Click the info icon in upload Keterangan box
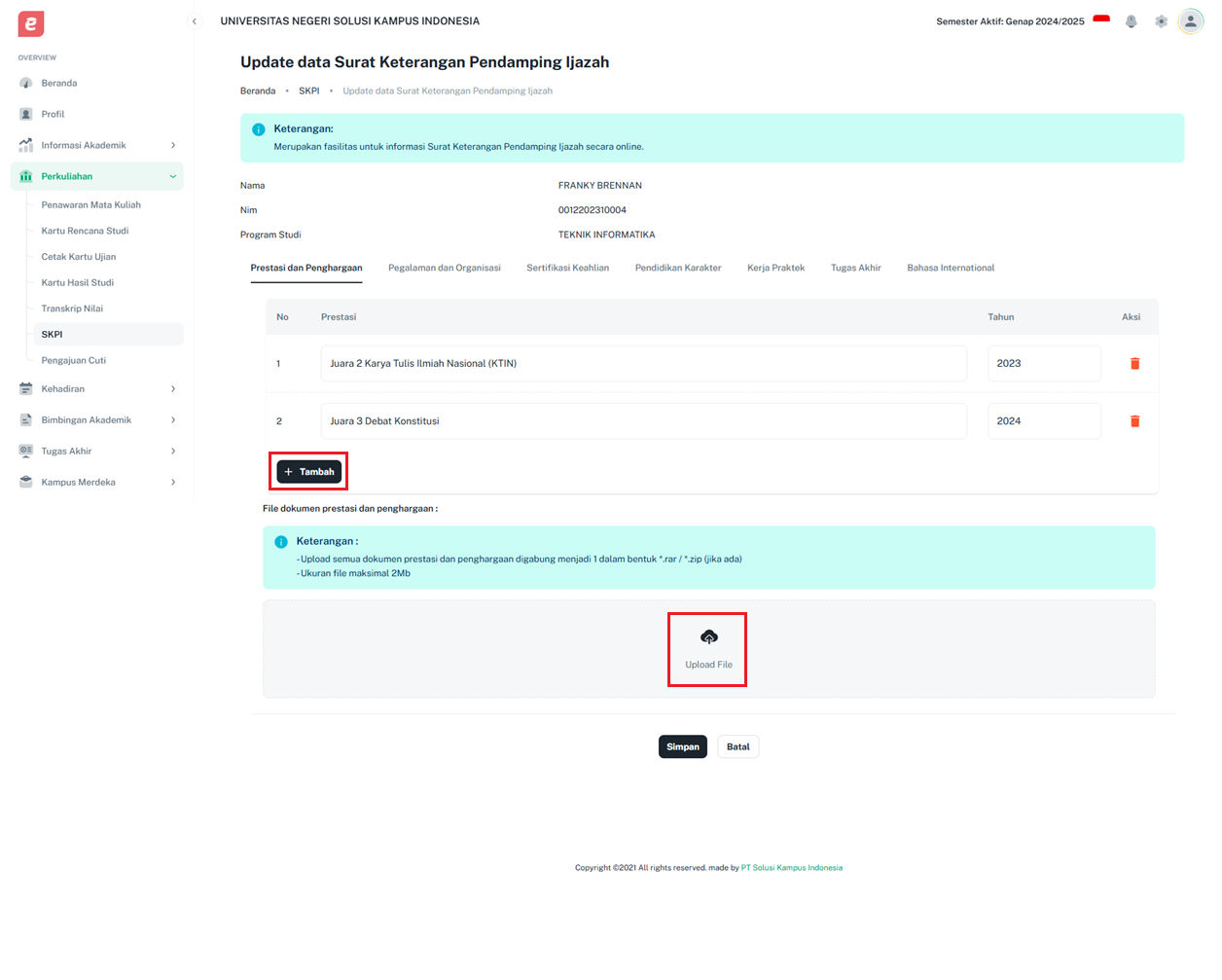The image size is (1222, 980). 281,542
